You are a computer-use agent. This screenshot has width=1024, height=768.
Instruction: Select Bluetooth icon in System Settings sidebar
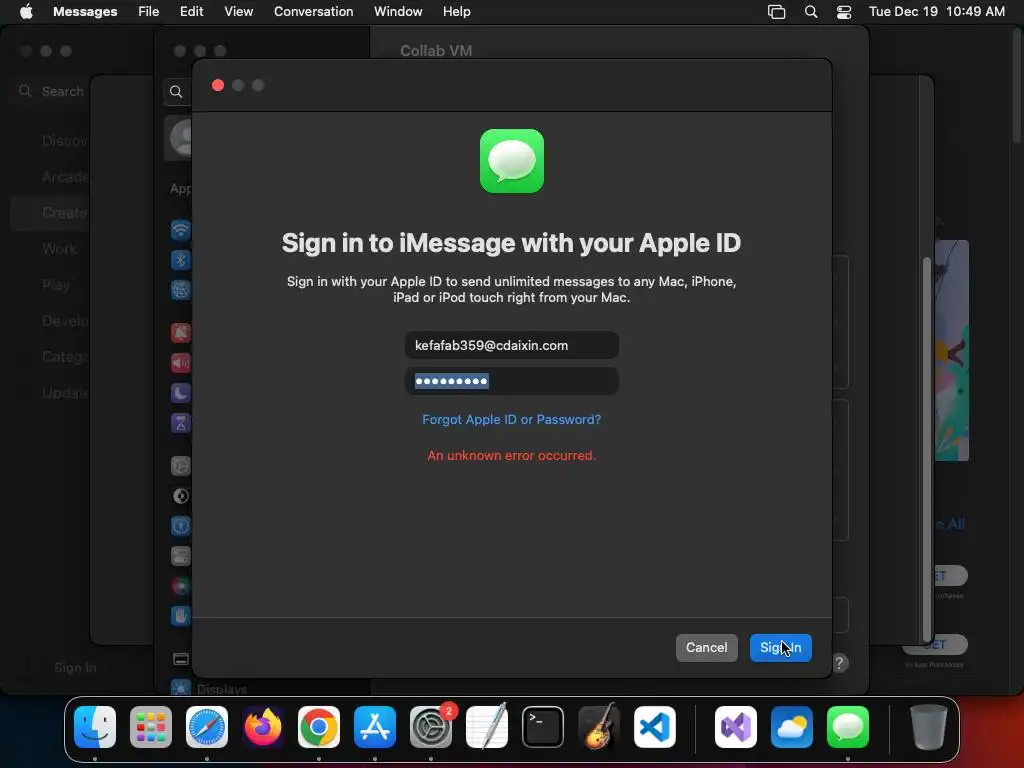[x=181, y=260]
